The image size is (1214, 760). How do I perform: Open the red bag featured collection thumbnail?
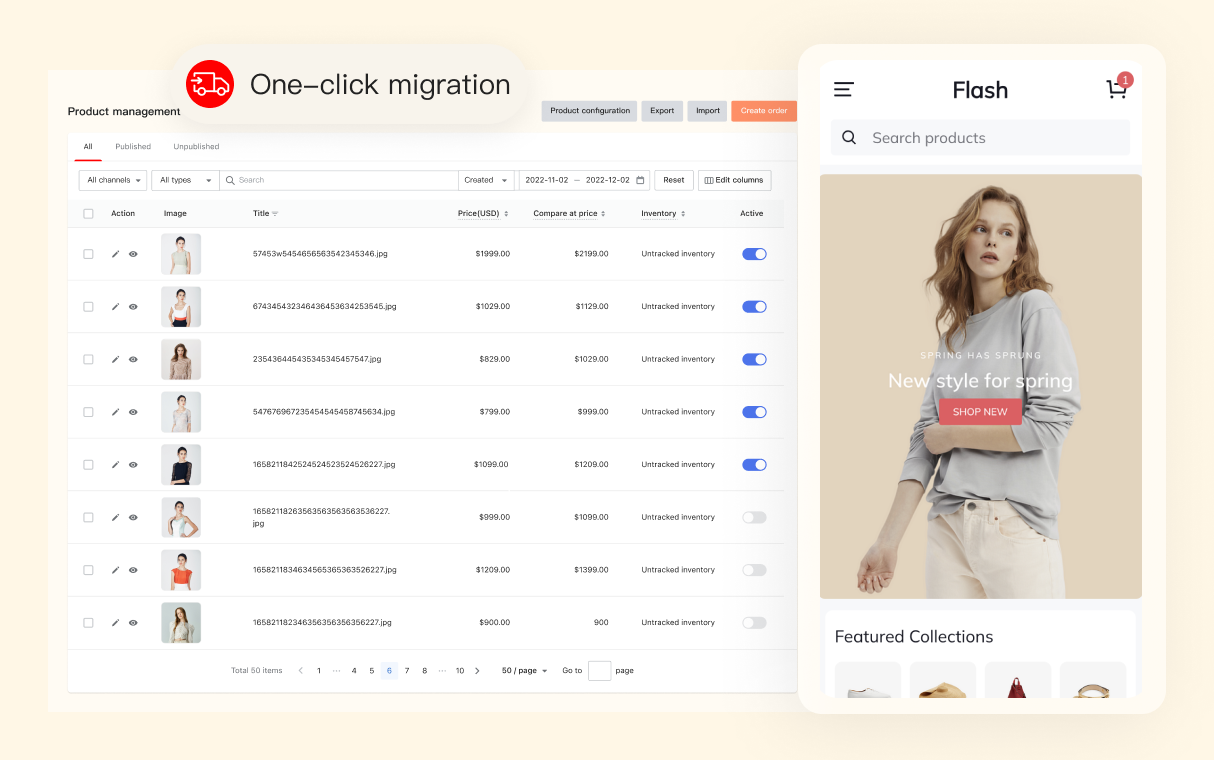coord(1018,680)
